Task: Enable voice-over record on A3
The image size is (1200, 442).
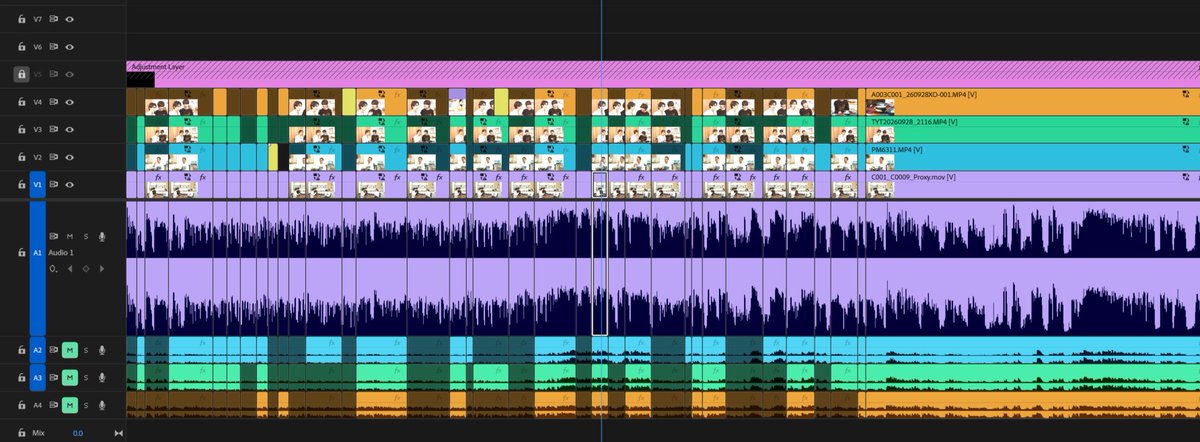Action: 102,378
